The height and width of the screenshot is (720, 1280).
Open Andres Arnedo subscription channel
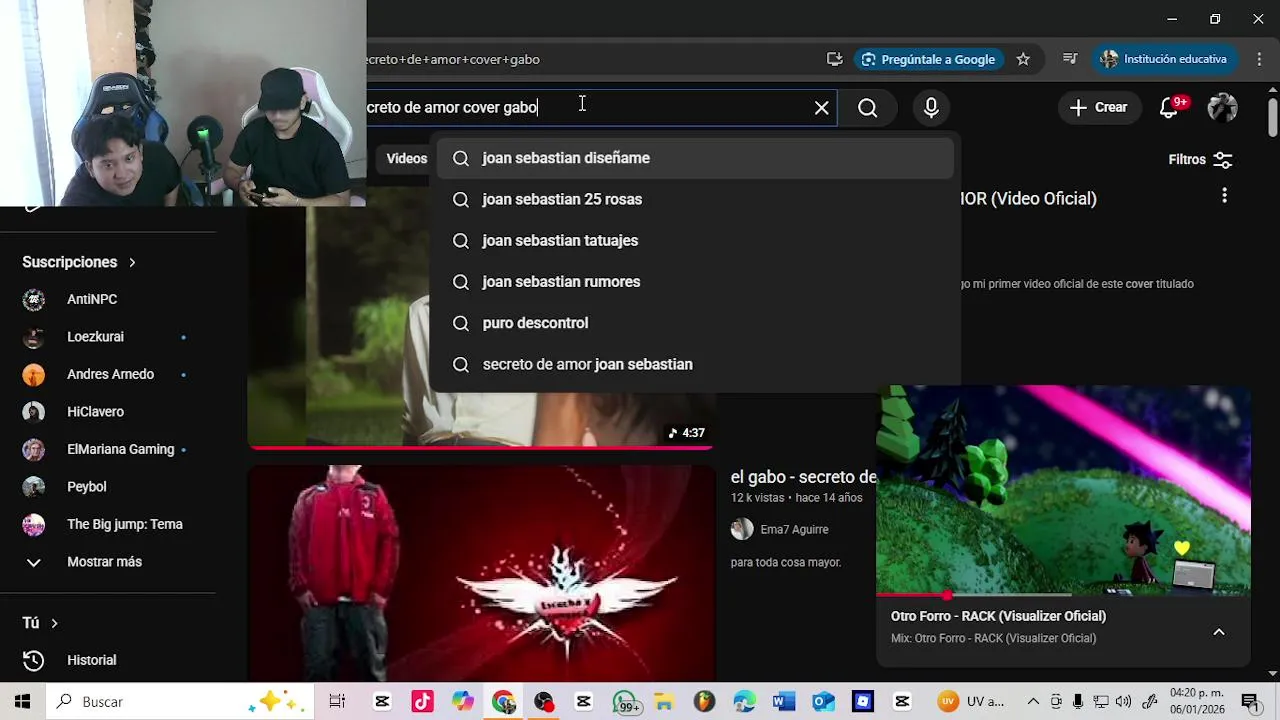(108, 374)
